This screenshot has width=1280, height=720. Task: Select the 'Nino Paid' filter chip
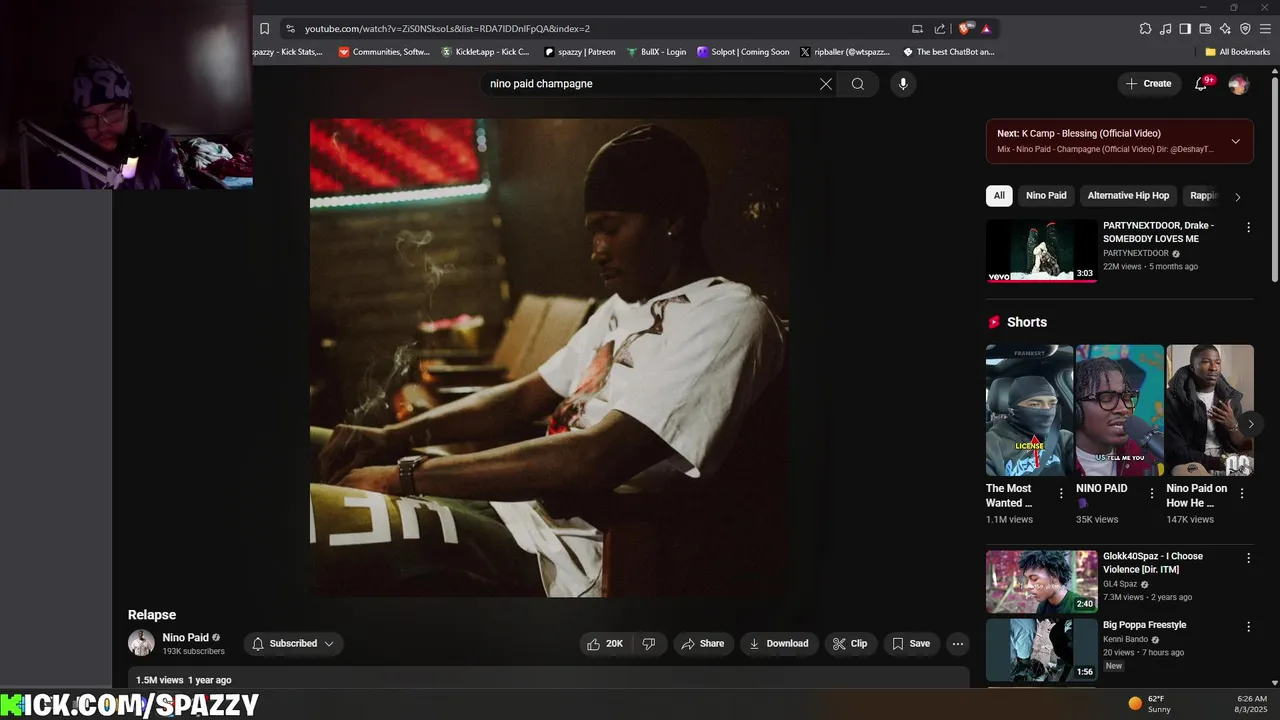click(x=1046, y=196)
